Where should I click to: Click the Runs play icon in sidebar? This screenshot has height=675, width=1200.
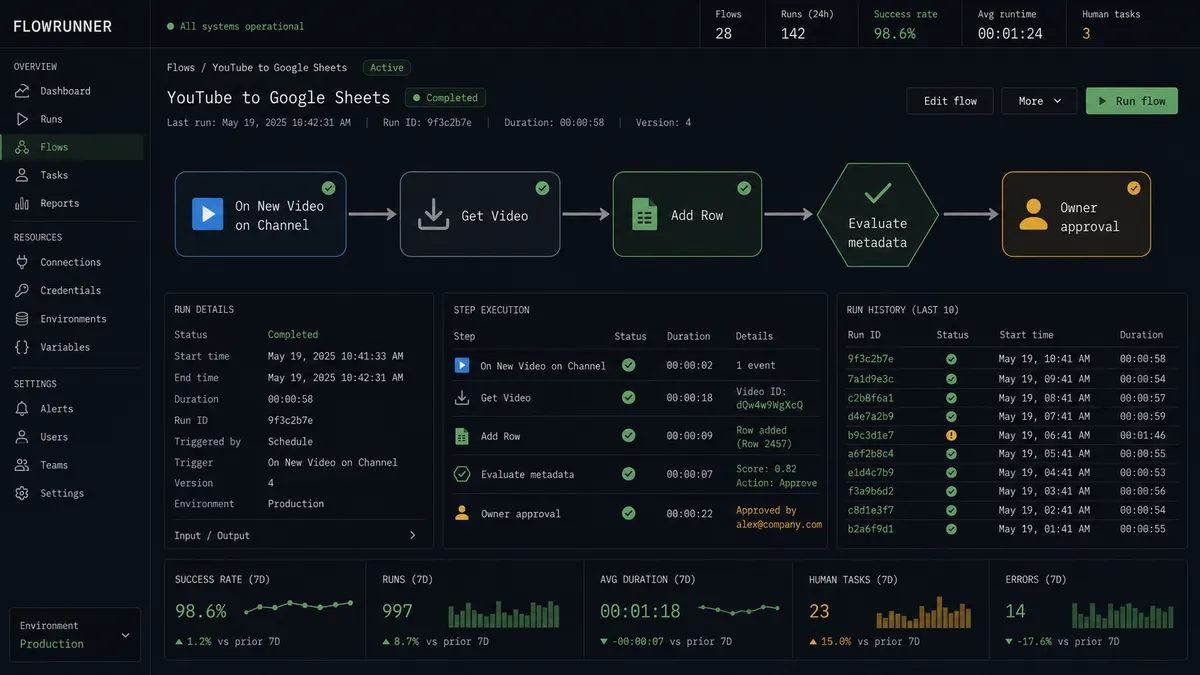click(22, 119)
